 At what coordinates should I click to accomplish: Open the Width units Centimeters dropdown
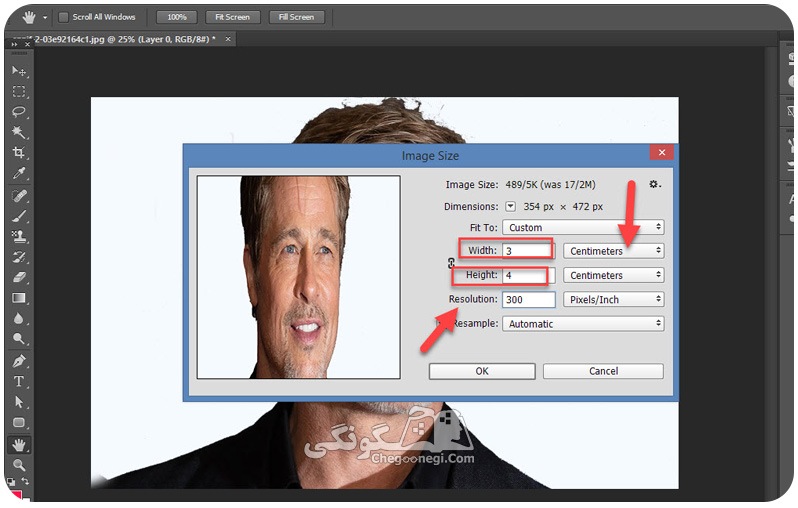pyautogui.click(x=614, y=251)
